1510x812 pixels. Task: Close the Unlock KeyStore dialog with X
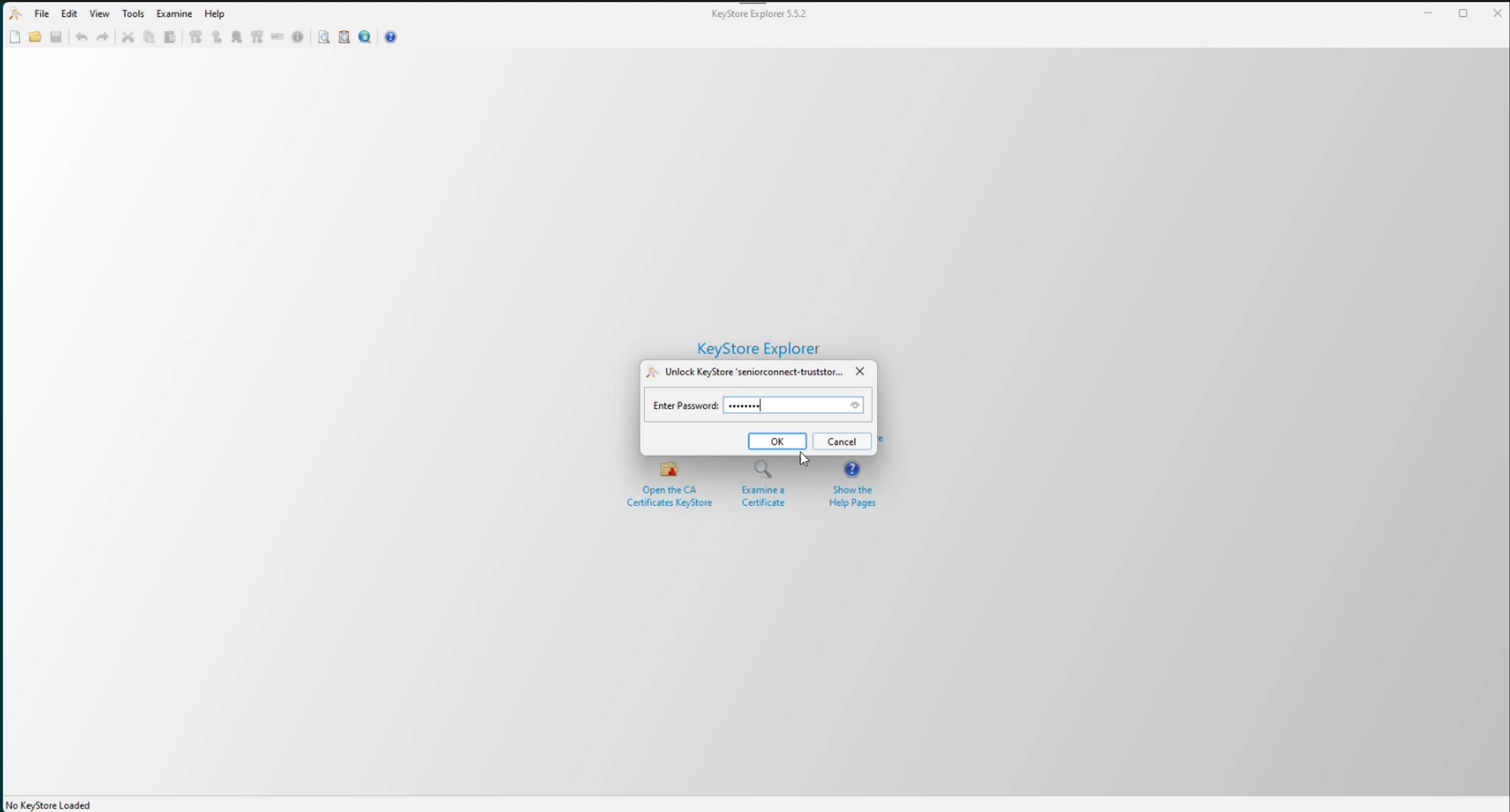coord(860,371)
